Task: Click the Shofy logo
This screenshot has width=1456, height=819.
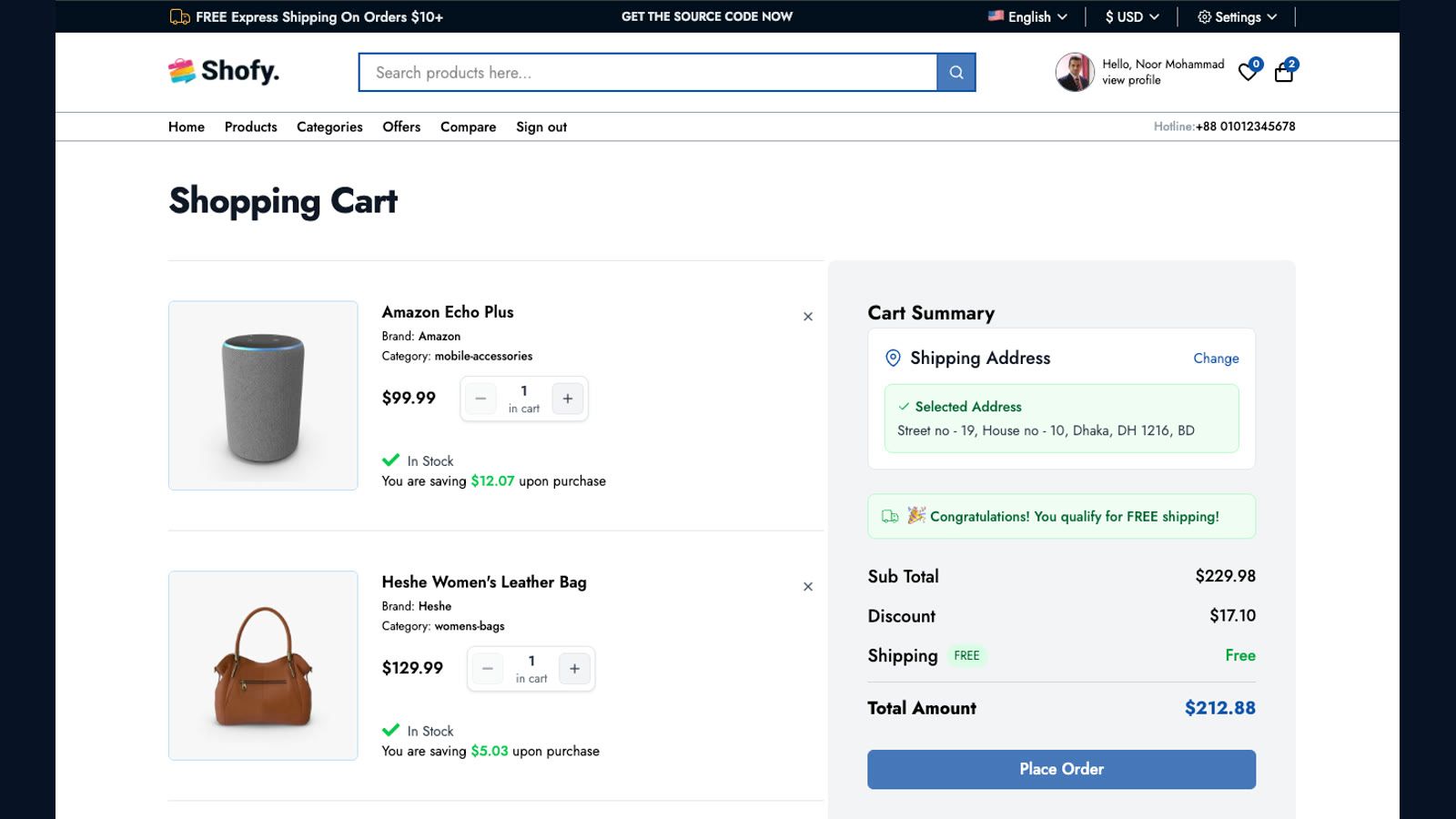Action: [224, 71]
